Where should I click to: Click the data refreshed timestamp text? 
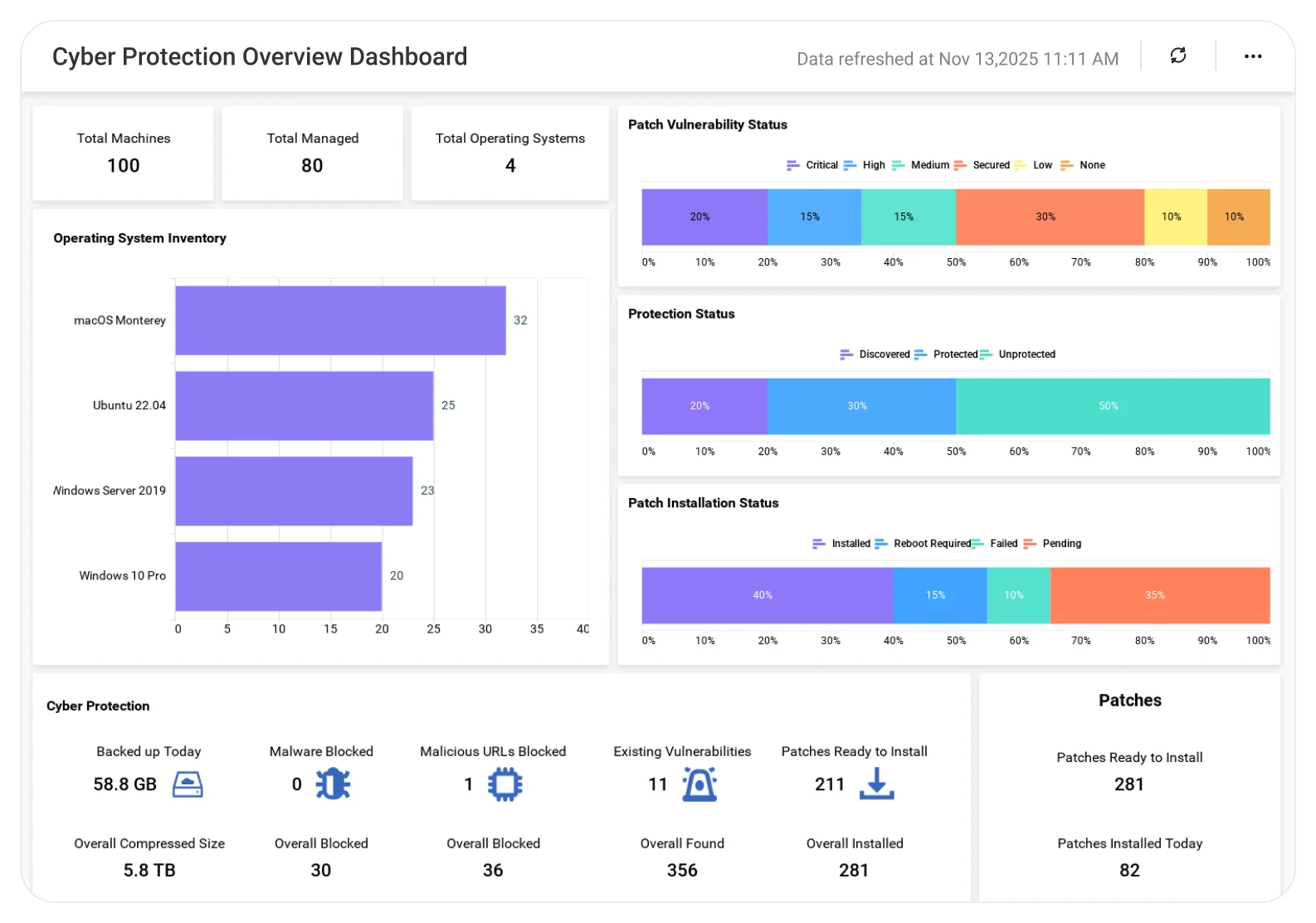[x=958, y=59]
